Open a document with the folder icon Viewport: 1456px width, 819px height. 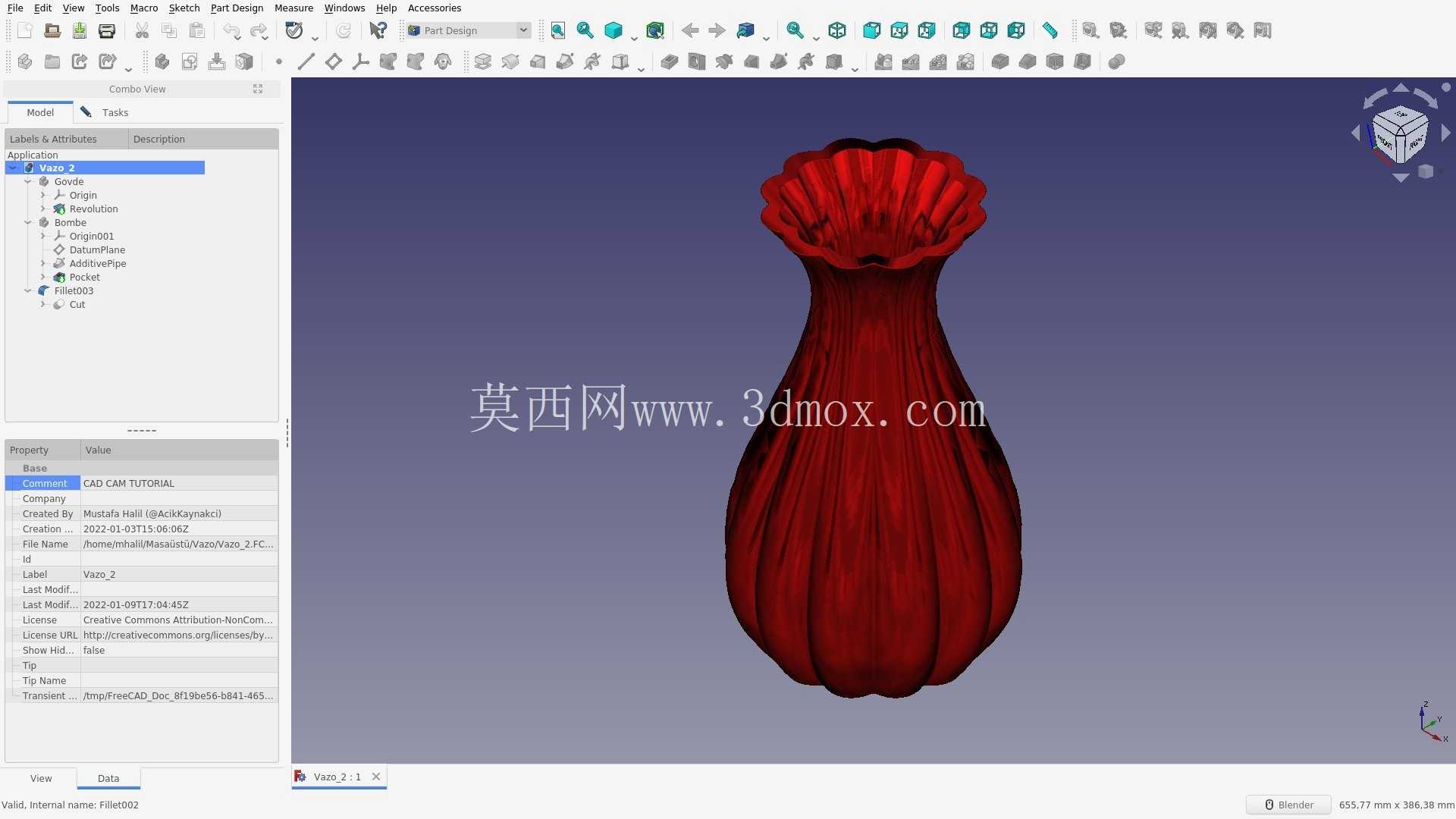point(52,30)
